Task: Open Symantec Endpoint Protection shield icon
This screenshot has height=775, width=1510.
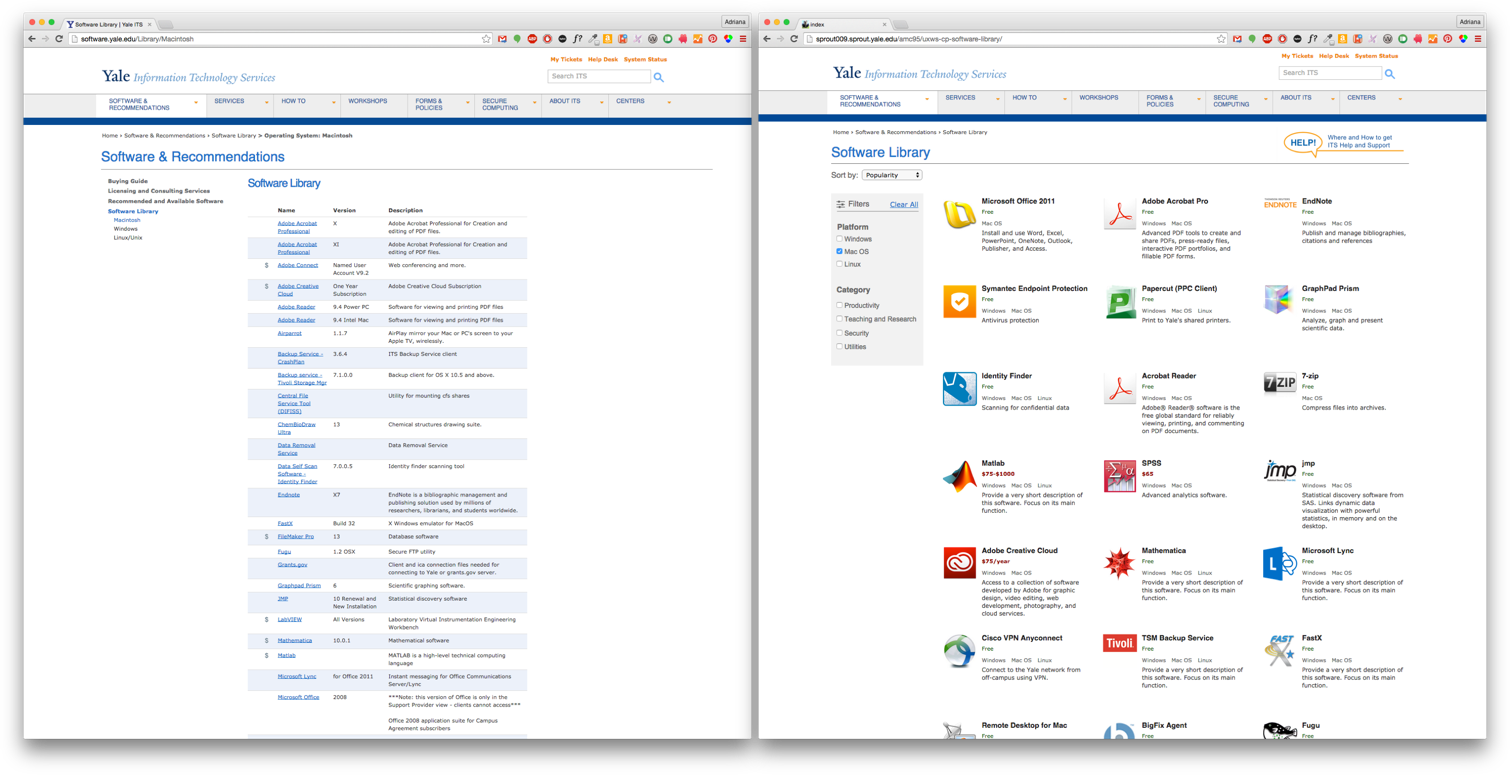Action: pyautogui.click(x=960, y=302)
